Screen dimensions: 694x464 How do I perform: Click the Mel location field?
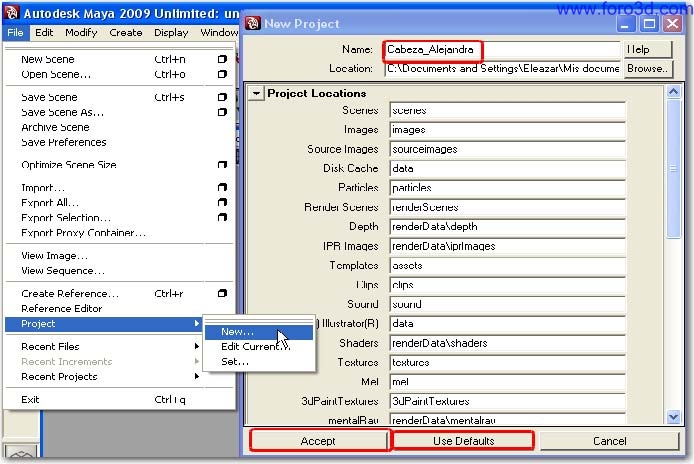(507, 382)
